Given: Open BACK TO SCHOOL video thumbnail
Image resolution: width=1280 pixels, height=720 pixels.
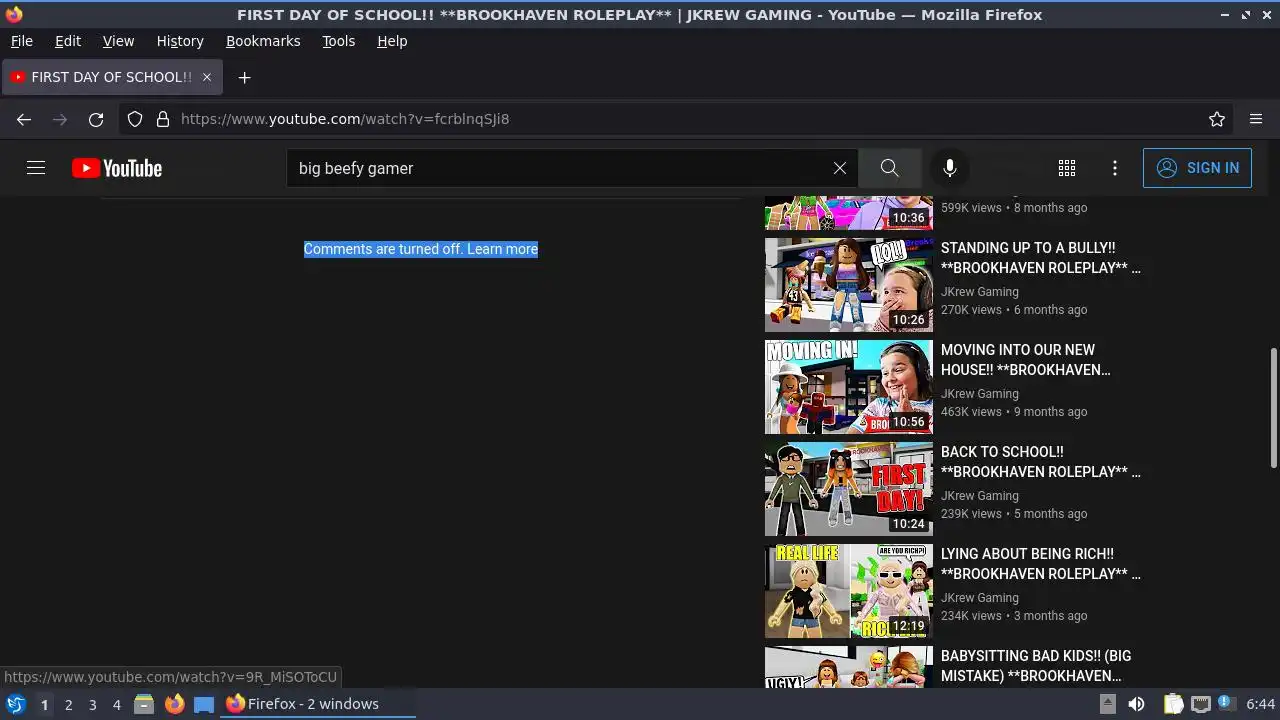Looking at the screenshot, I should point(849,489).
